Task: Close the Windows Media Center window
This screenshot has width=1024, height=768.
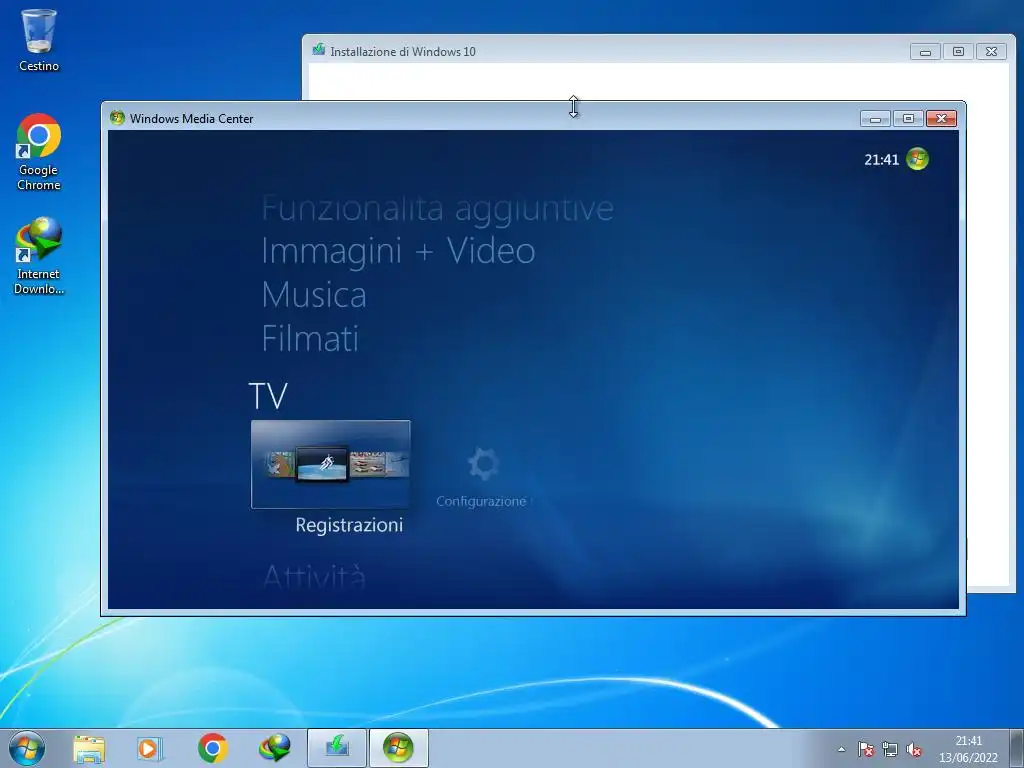Action: pyautogui.click(x=941, y=118)
